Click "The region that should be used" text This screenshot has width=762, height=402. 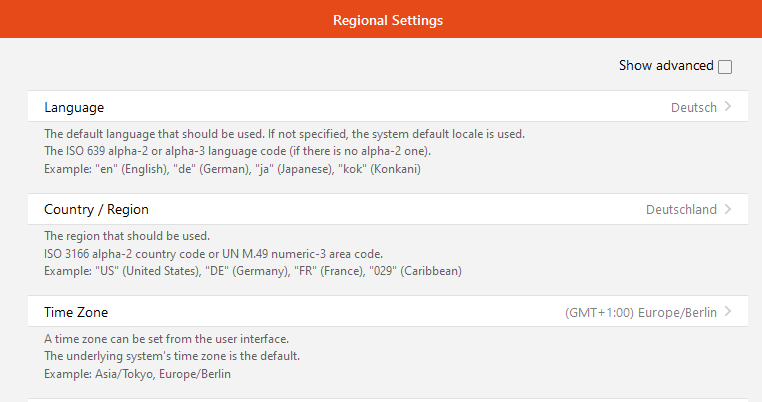coord(127,236)
